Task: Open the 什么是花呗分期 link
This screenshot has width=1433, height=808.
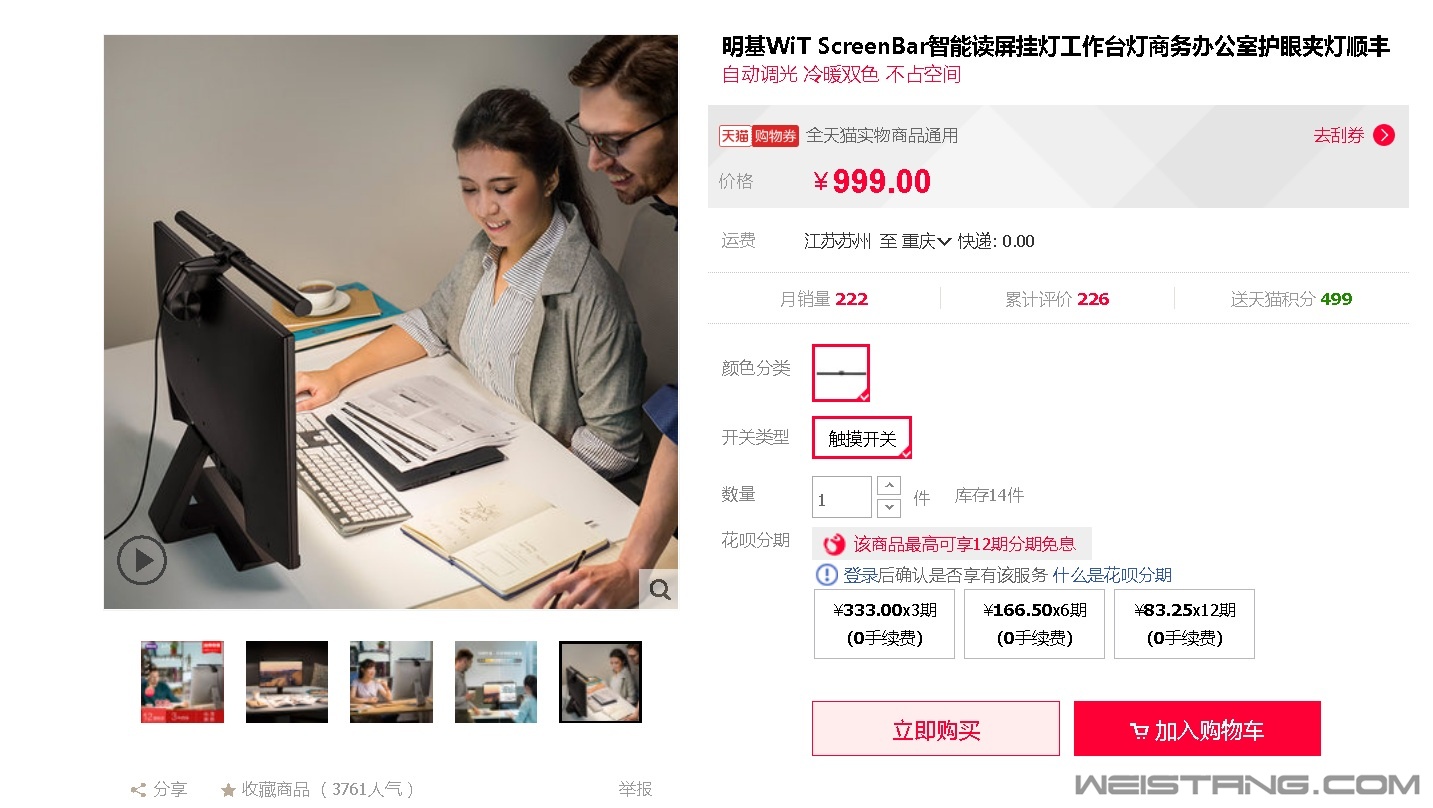Action: point(1112,575)
